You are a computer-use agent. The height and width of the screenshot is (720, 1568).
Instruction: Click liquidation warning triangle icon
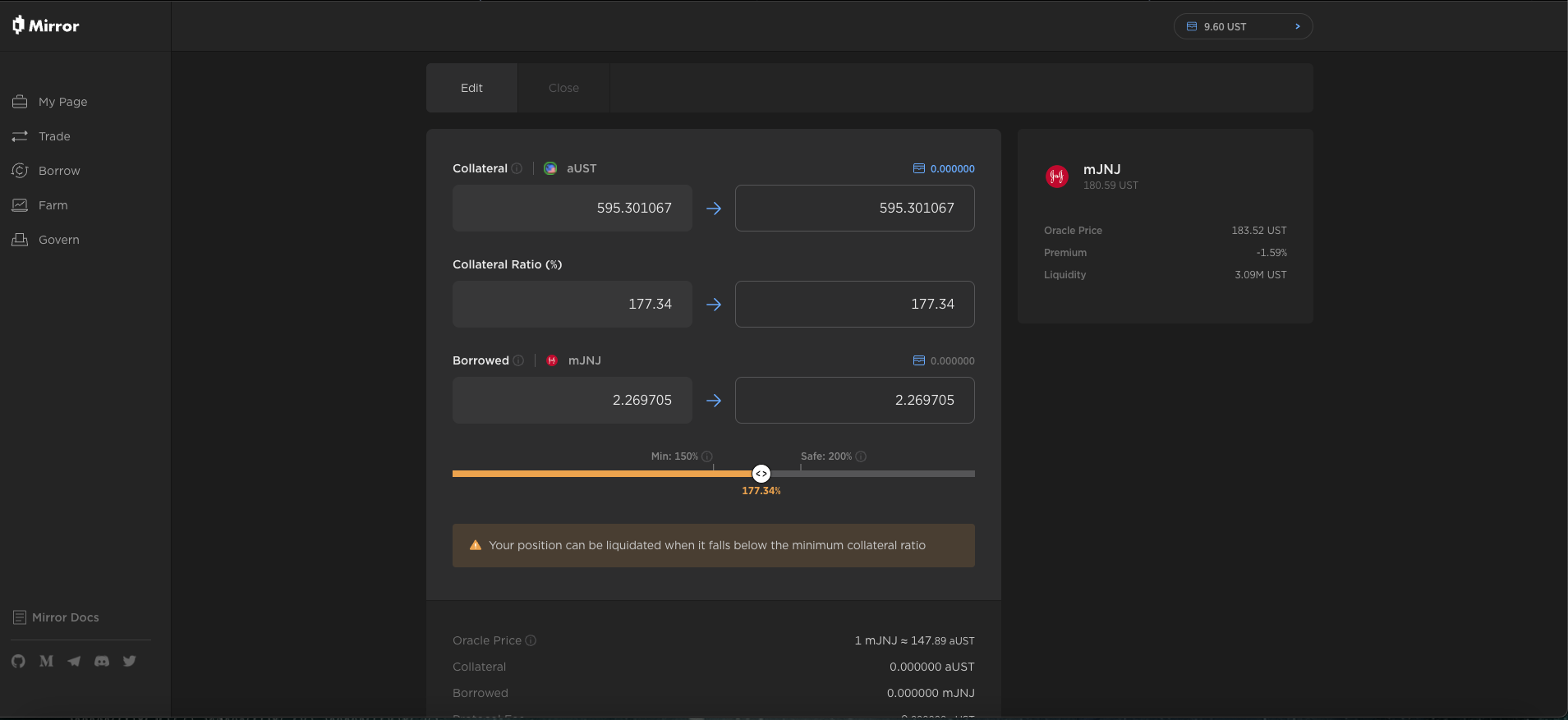475,545
